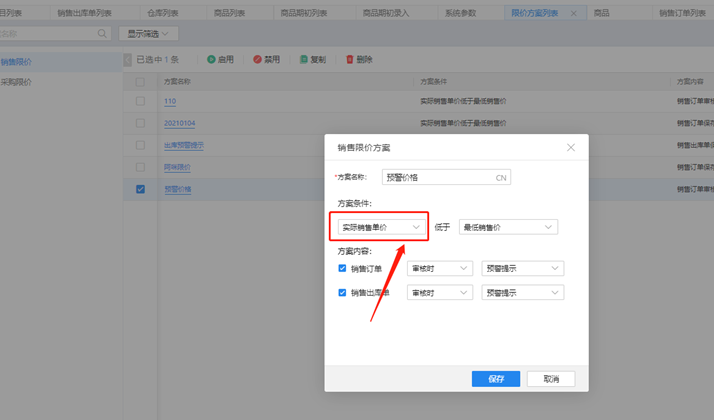Click the 禁用 (disable) toolbar icon
Image resolution: width=714 pixels, height=420 pixels.
(257, 60)
